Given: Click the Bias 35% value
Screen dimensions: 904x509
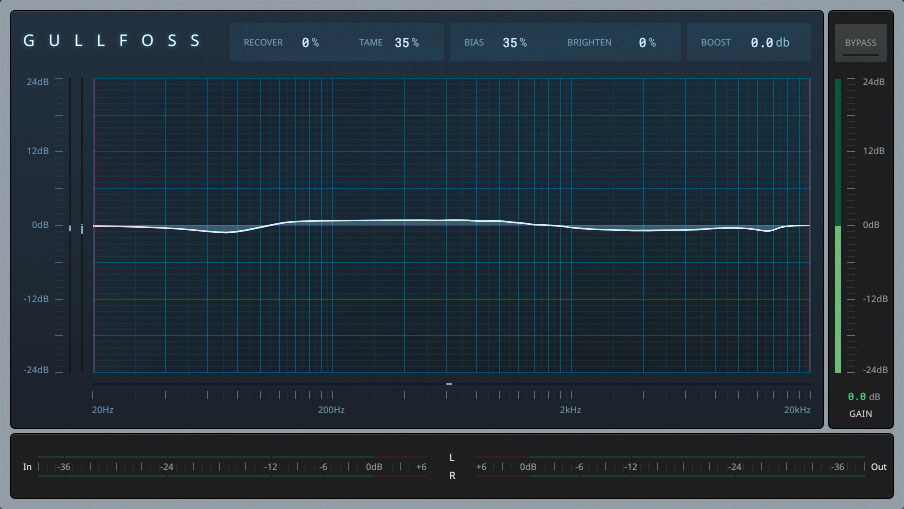Looking at the screenshot, I should pos(514,43).
